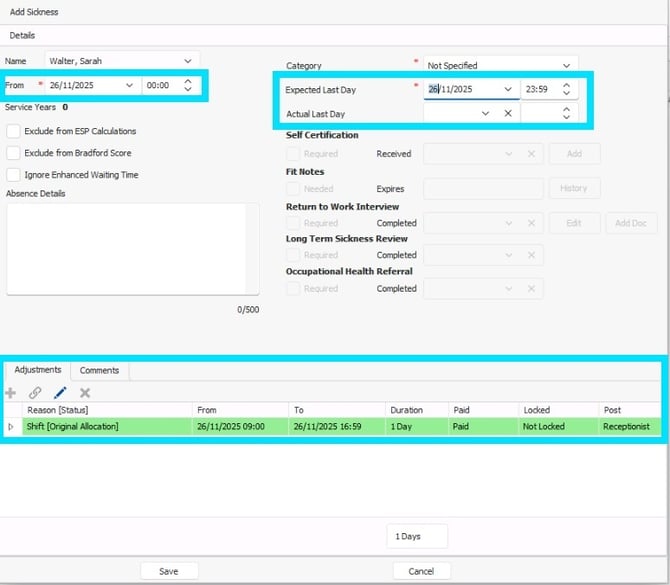Screen dimensions: 670x585
Task: Clear the Actual Last Day date
Action: pos(508,114)
